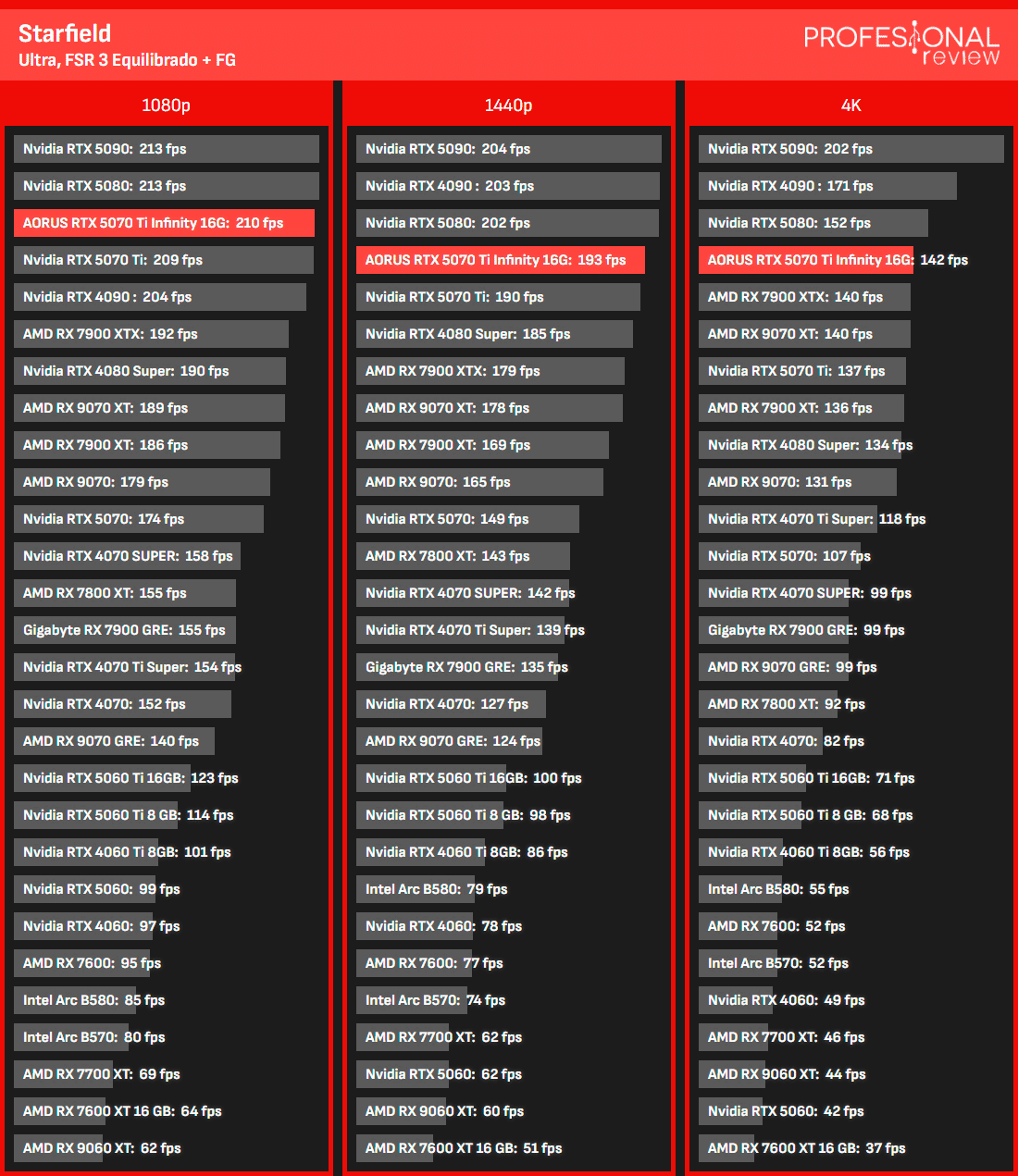This screenshot has height=1176, width=1018.
Task: Click 'AMD RX 7800 XT: 143 fps' bar
Action: coord(463,556)
